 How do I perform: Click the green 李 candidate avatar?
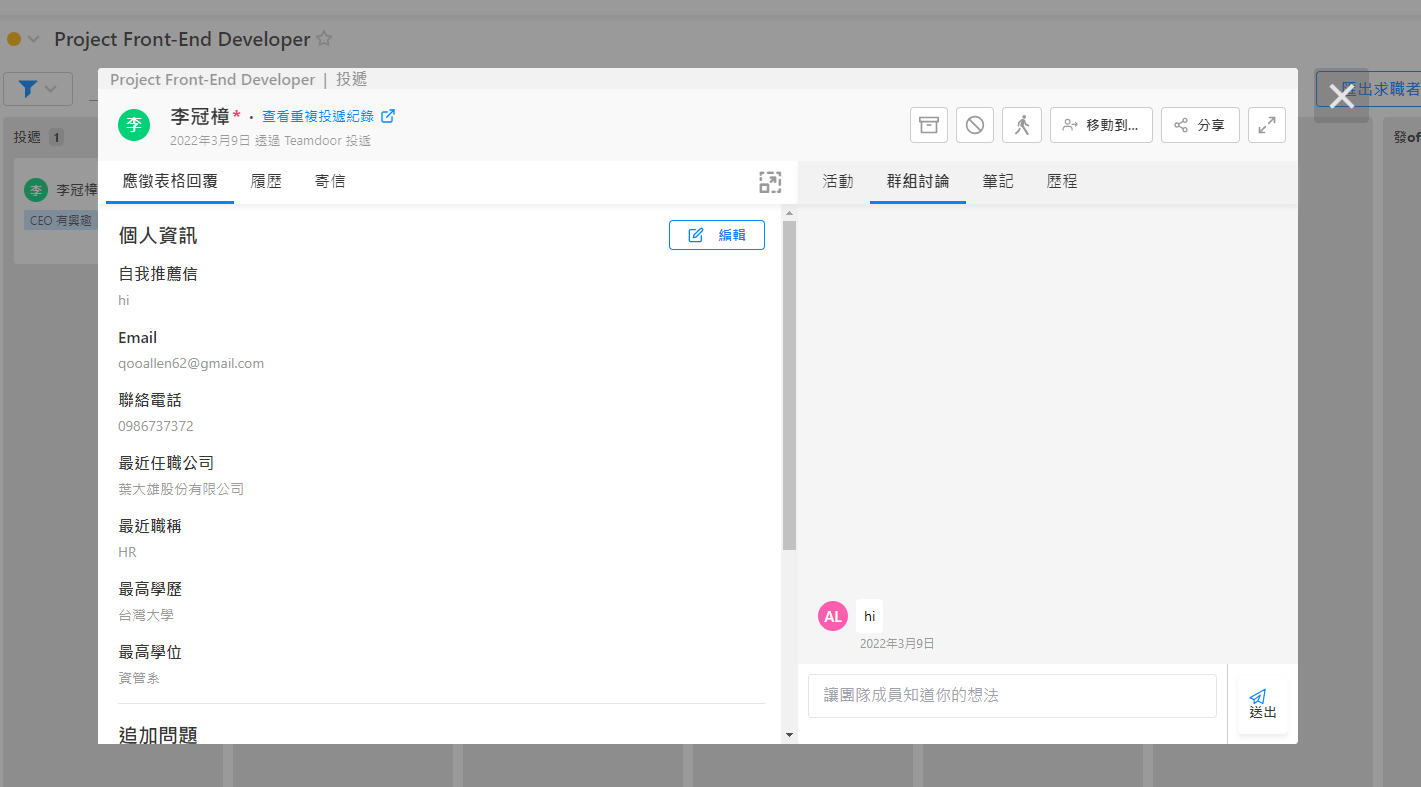pos(134,125)
